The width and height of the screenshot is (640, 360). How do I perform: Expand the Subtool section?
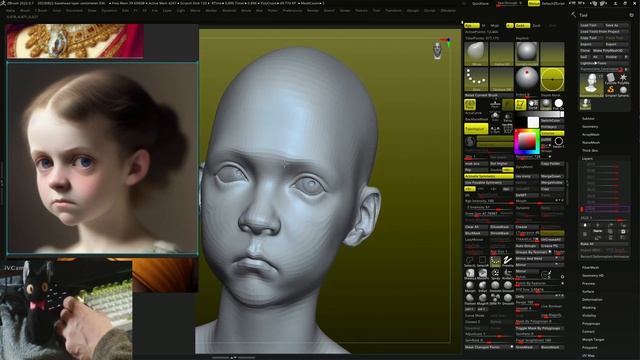pos(588,118)
